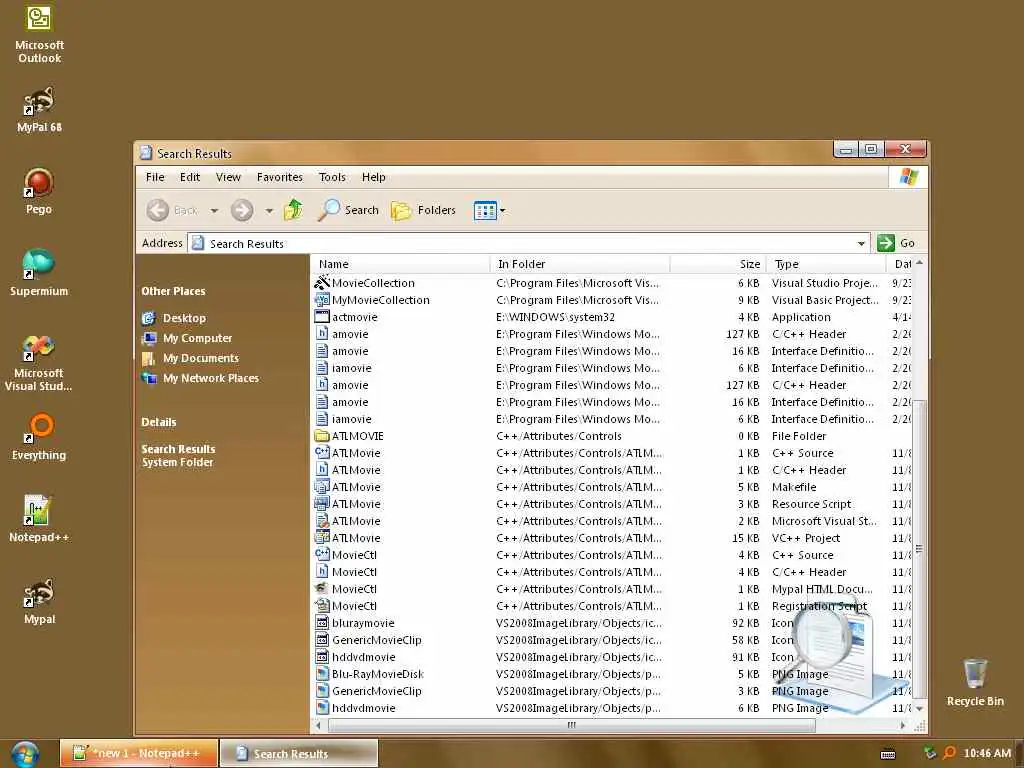Open Back button history dropdown arrow
The height and width of the screenshot is (768, 1024).
coord(214,210)
